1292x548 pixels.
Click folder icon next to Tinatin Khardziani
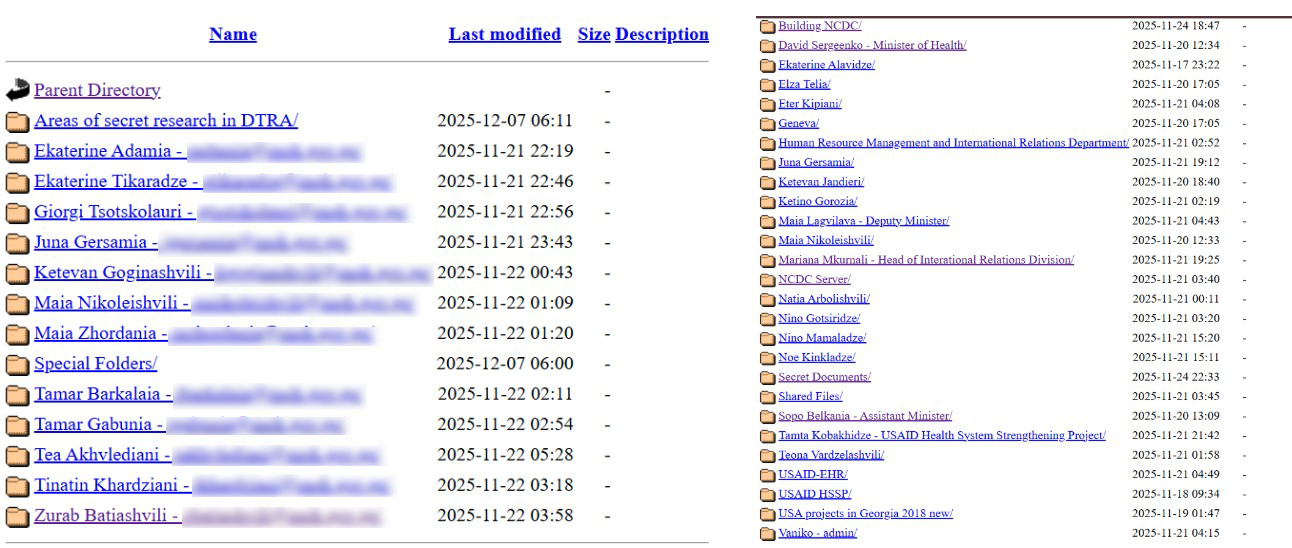click(17, 487)
